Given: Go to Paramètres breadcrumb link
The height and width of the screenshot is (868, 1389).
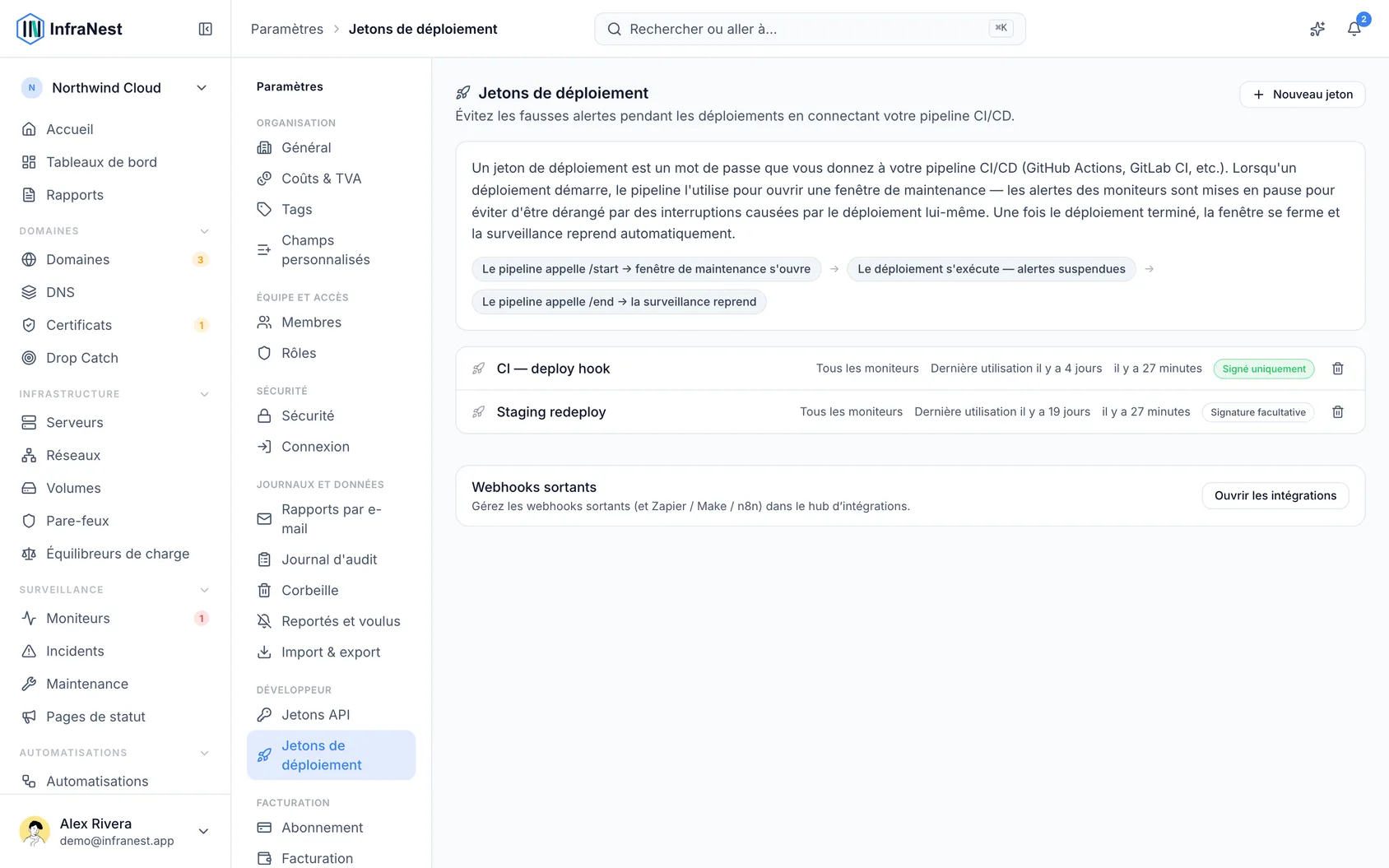Looking at the screenshot, I should [x=287, y=29].
